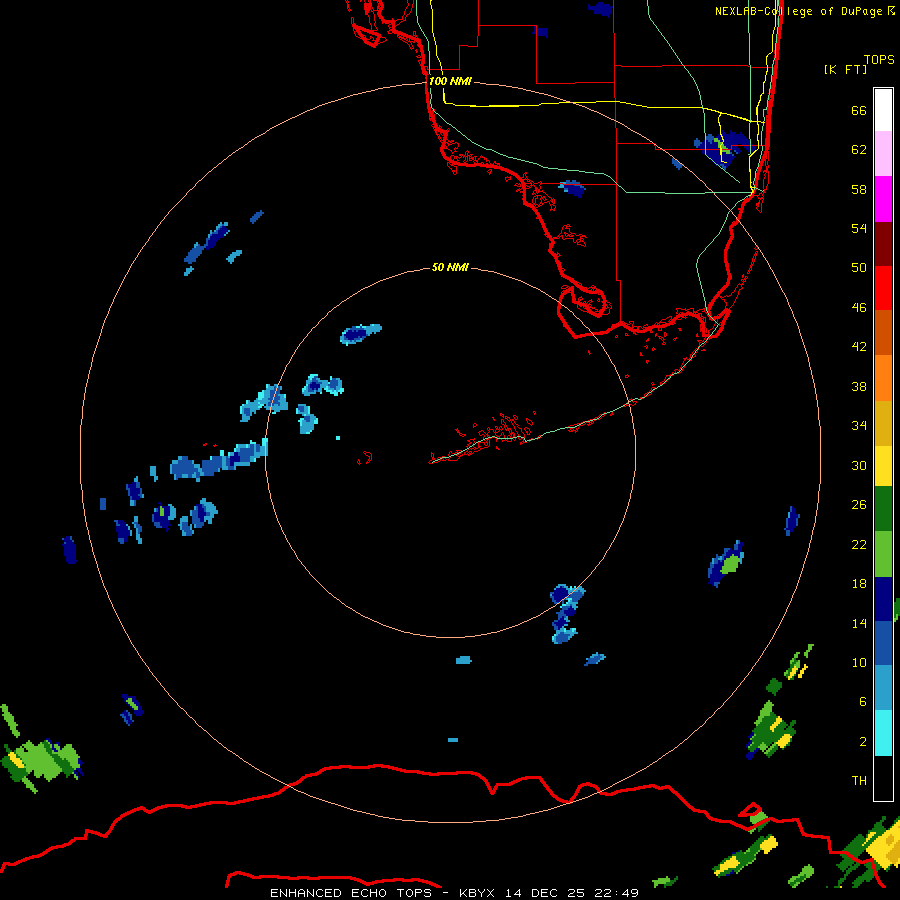Viewport: 900px width, 900px height.
Task: Click legend value "22"
Action: 859,544
